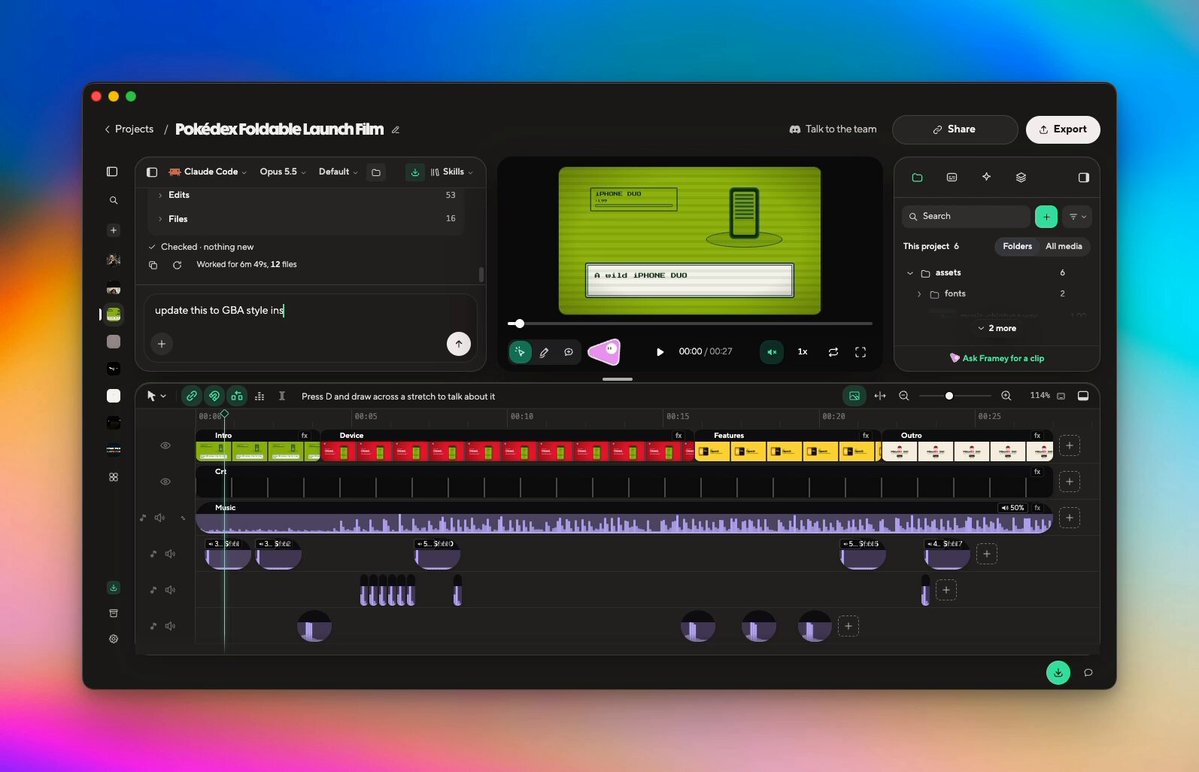This screenshot has height=772, width=1199.
Task: Click the preview scrubber progress bar
Action: coord(690,323)
